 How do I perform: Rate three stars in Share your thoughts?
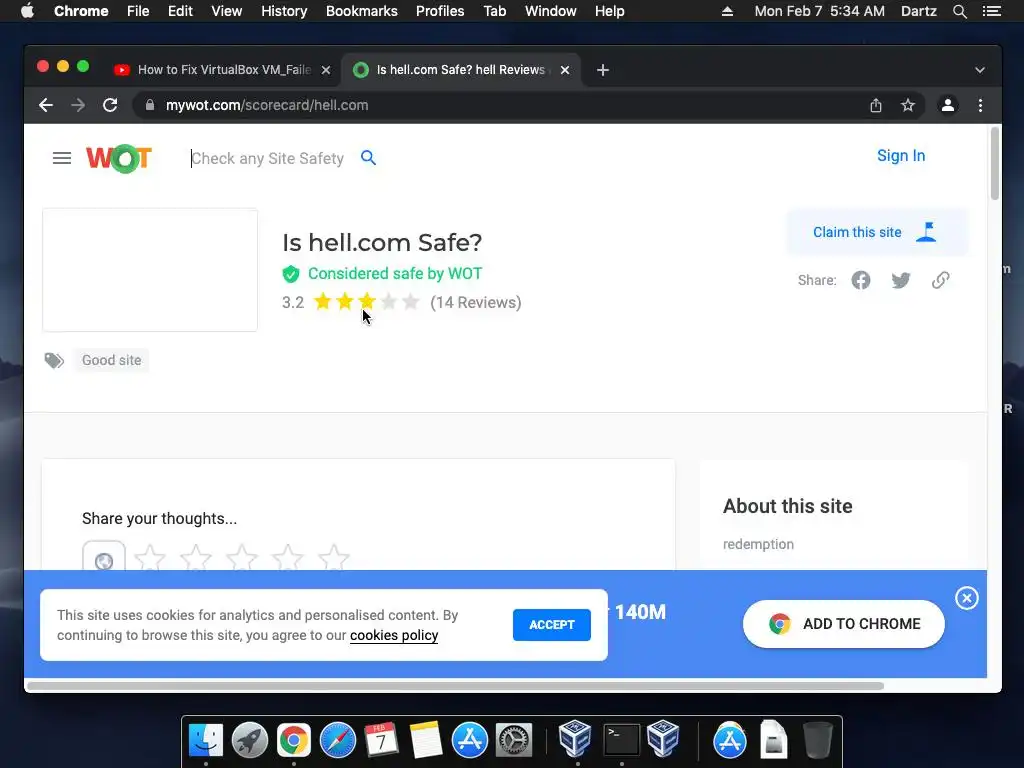click(242, 558)
